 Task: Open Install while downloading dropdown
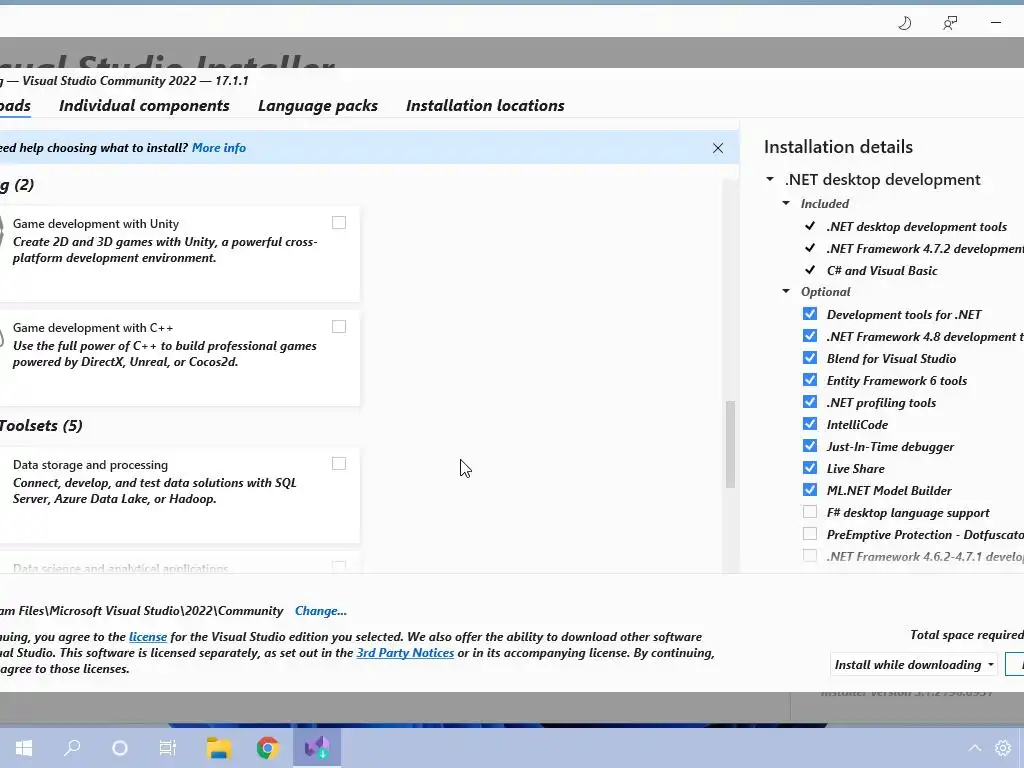914,665
